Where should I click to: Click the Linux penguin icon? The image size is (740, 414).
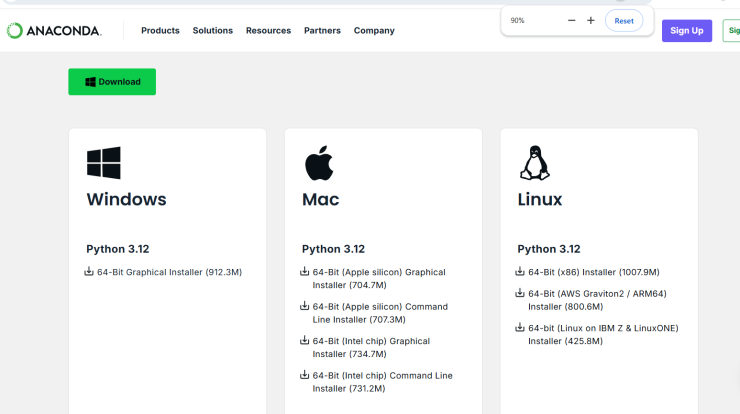535,163
